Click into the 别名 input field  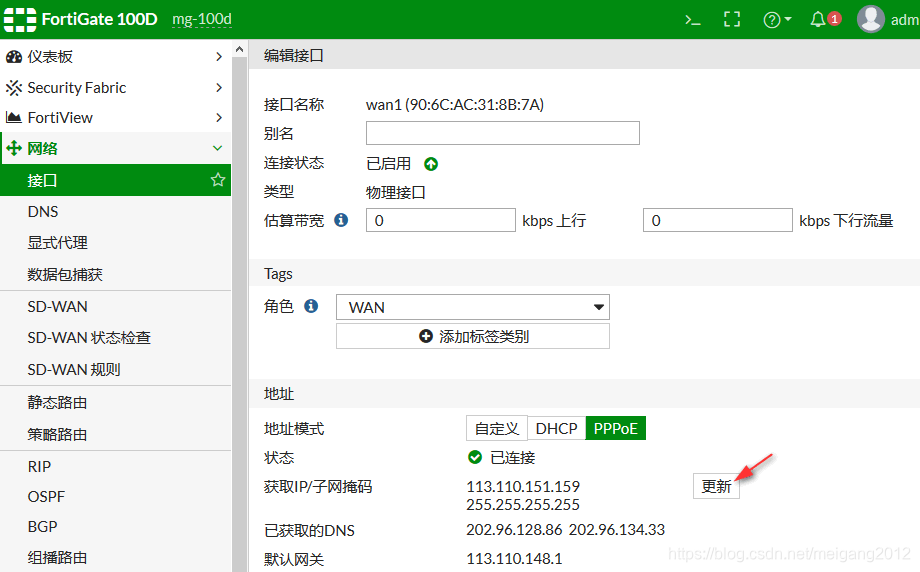[x=503, y=133]
